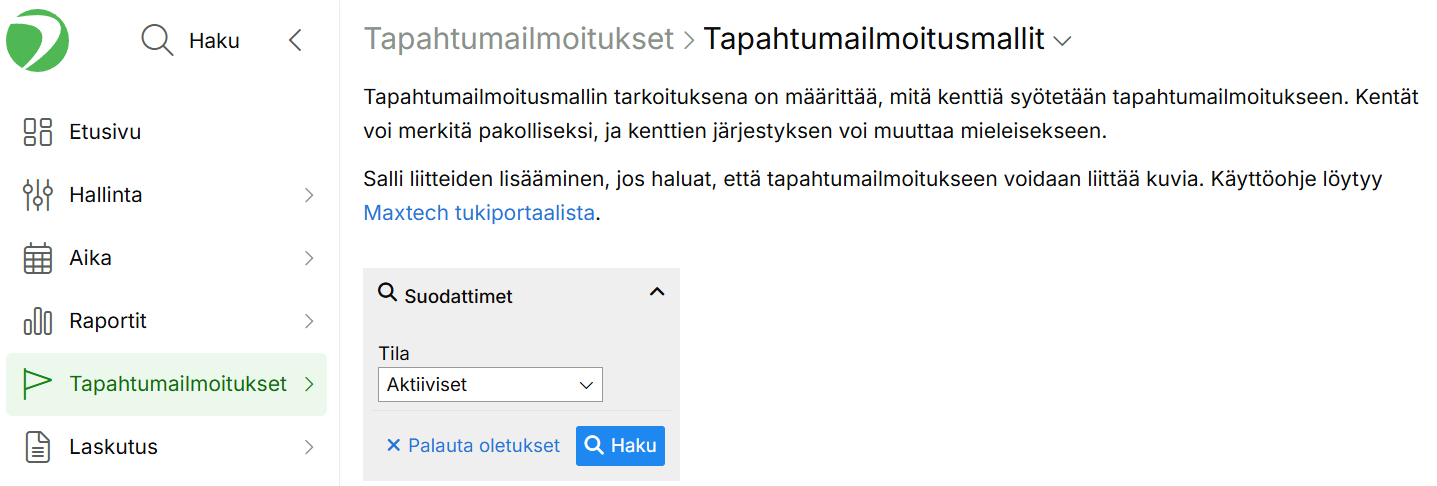Click the Hallinta sliders icon
This screenshot has height=486, width=1437.
coord(37,195)
